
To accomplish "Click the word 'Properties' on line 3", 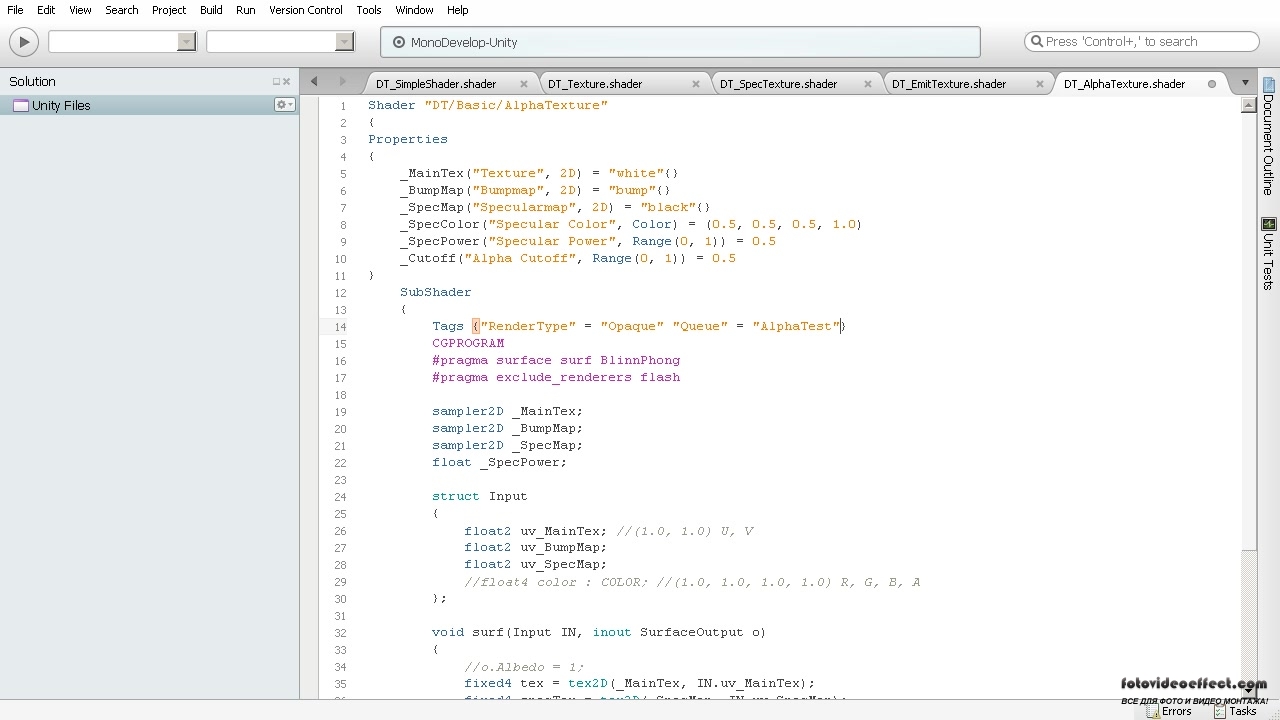I will [408, 139].
